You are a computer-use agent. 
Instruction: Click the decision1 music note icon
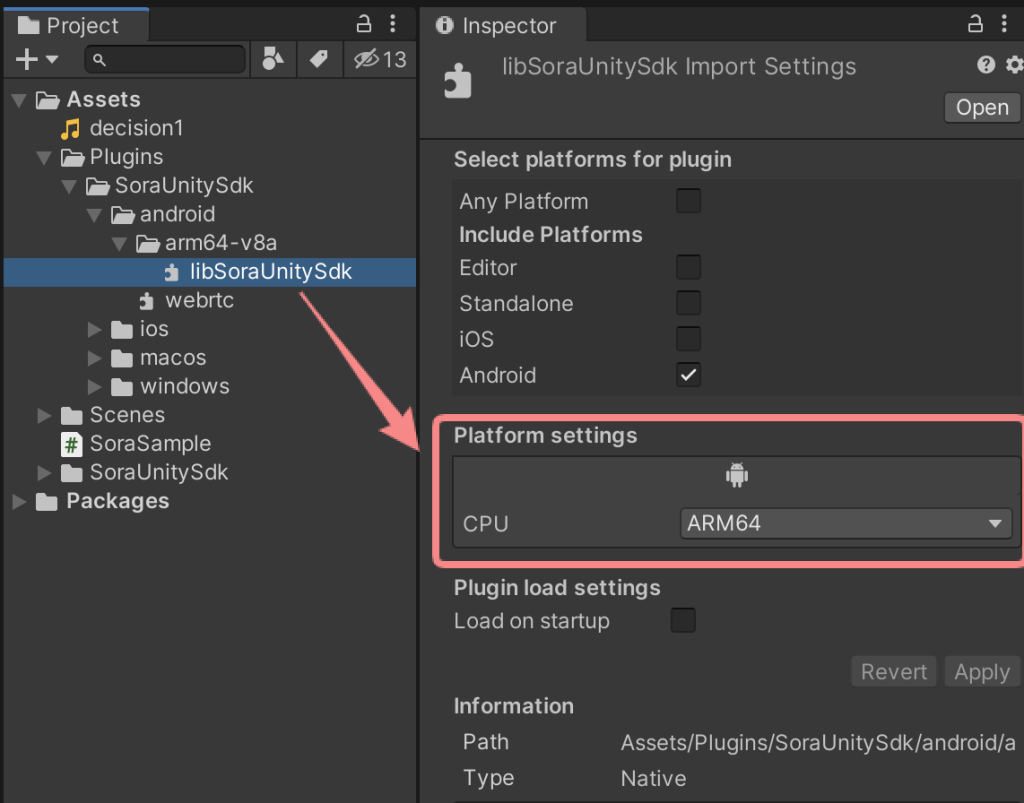(71, 129)
